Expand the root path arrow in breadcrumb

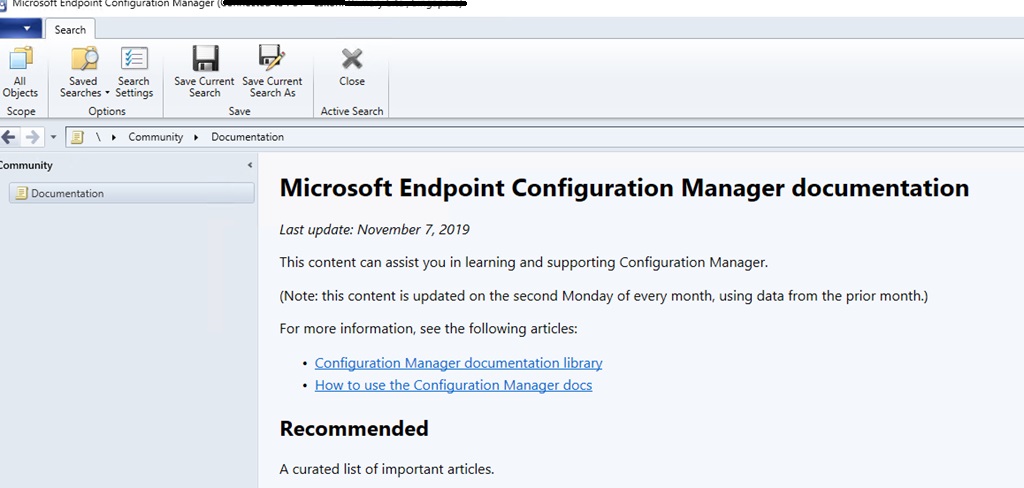pyautogui.click(x=115, y=137)
